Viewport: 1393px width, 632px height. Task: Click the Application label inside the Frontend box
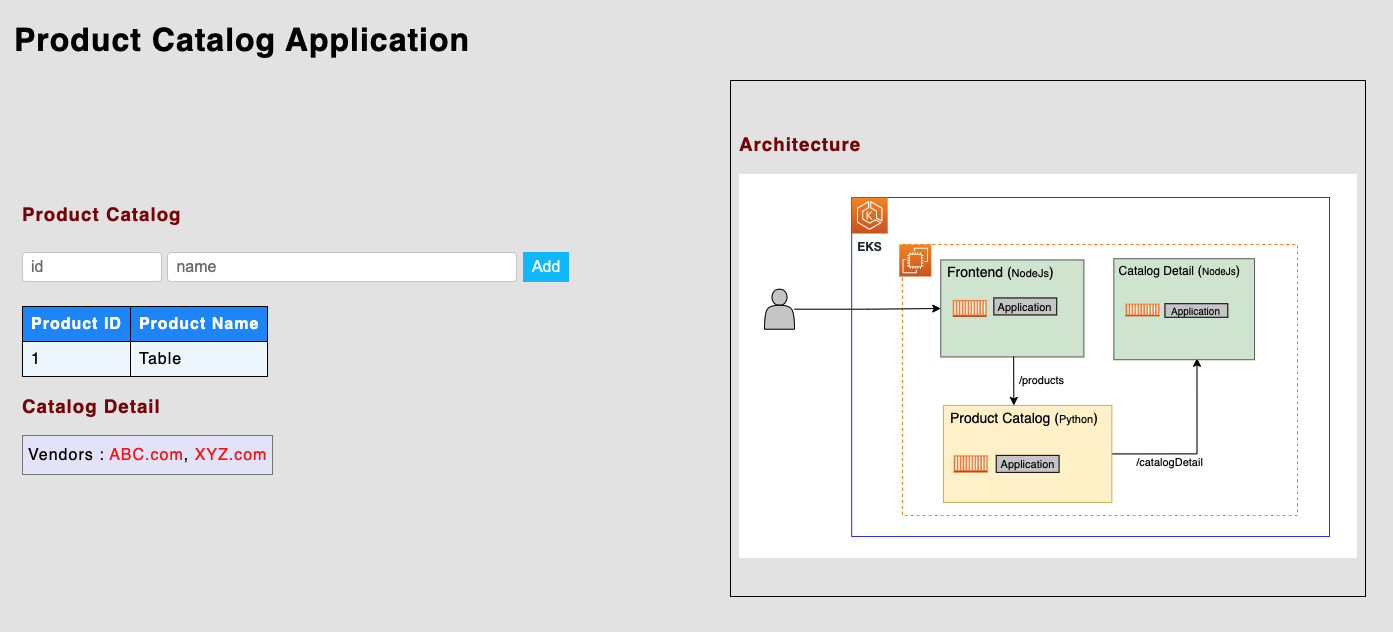click(x=1024, y=307)
